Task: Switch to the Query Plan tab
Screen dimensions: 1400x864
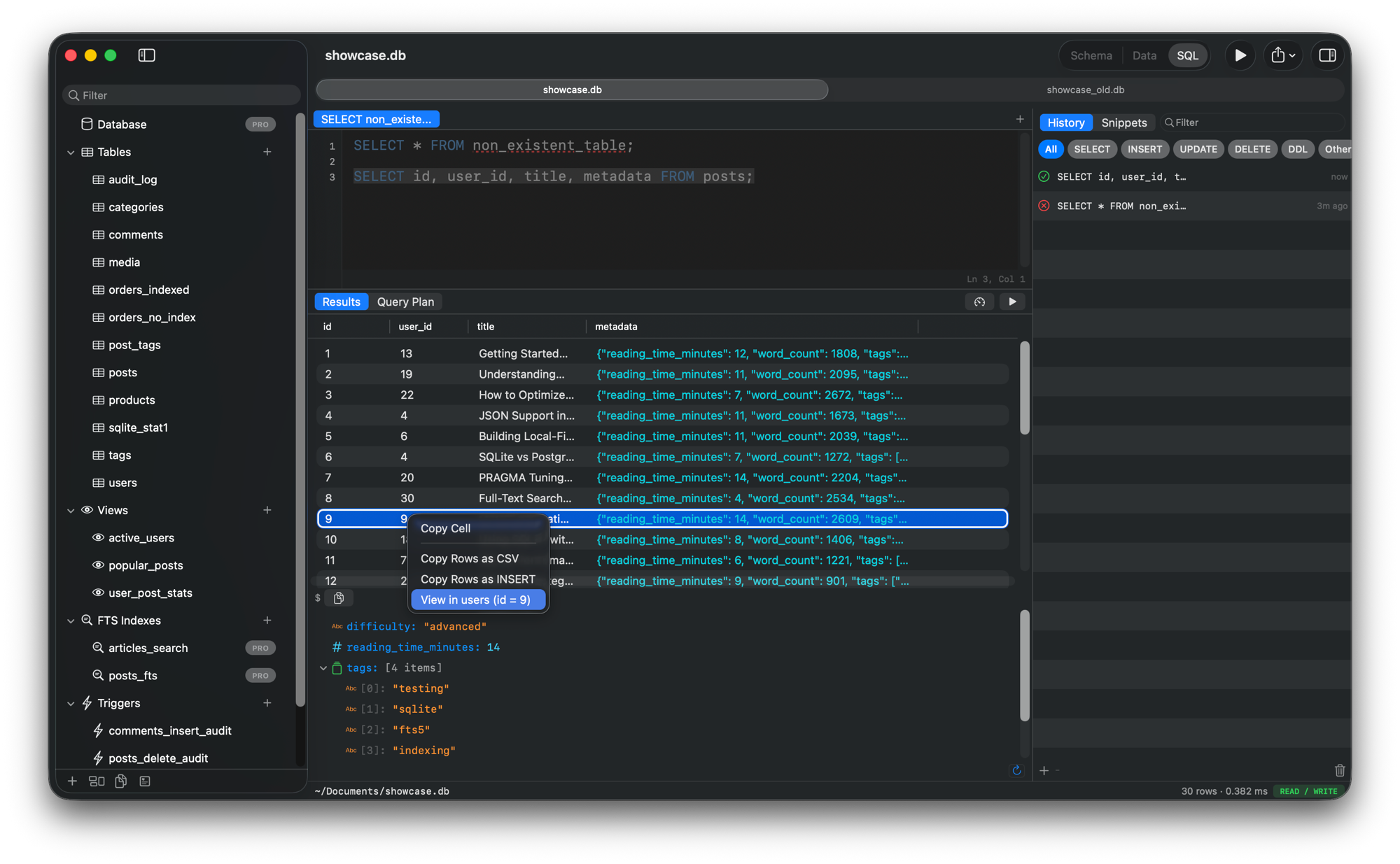Action: click(405, 302)
